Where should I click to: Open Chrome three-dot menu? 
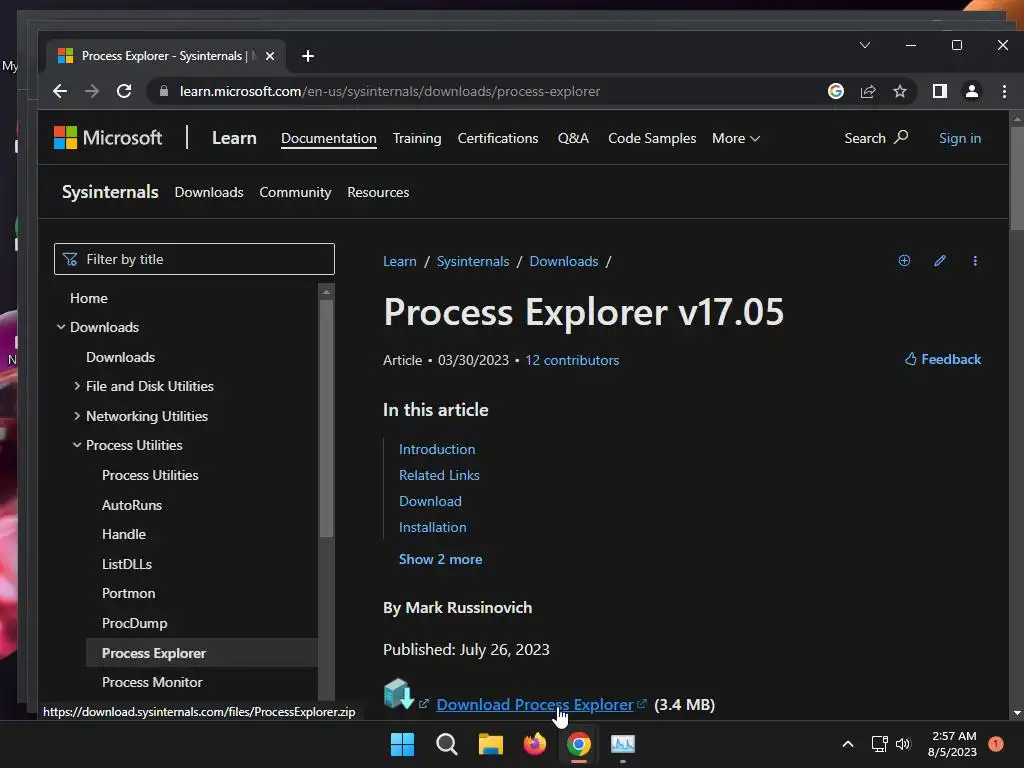(x=1004, y=91)
